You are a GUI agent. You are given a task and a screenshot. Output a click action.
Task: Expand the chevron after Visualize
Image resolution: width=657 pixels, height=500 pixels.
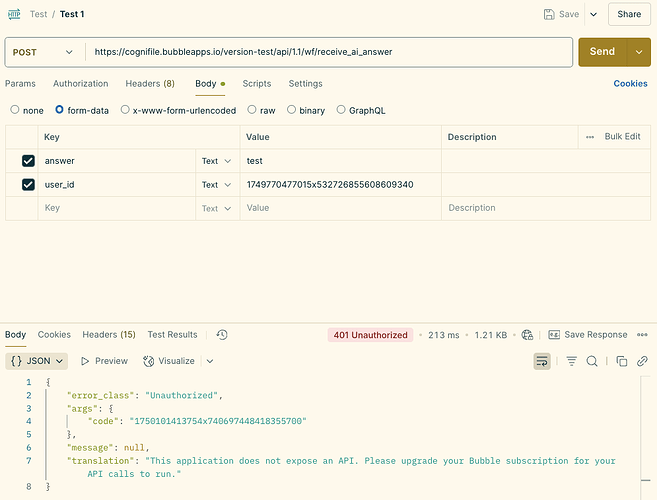[210, 361]
